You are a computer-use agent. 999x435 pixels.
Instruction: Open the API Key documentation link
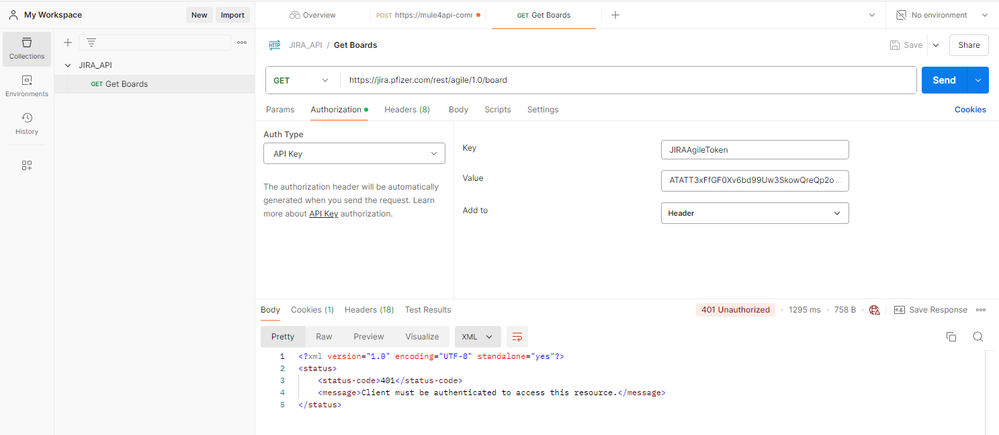pos(324,214)
